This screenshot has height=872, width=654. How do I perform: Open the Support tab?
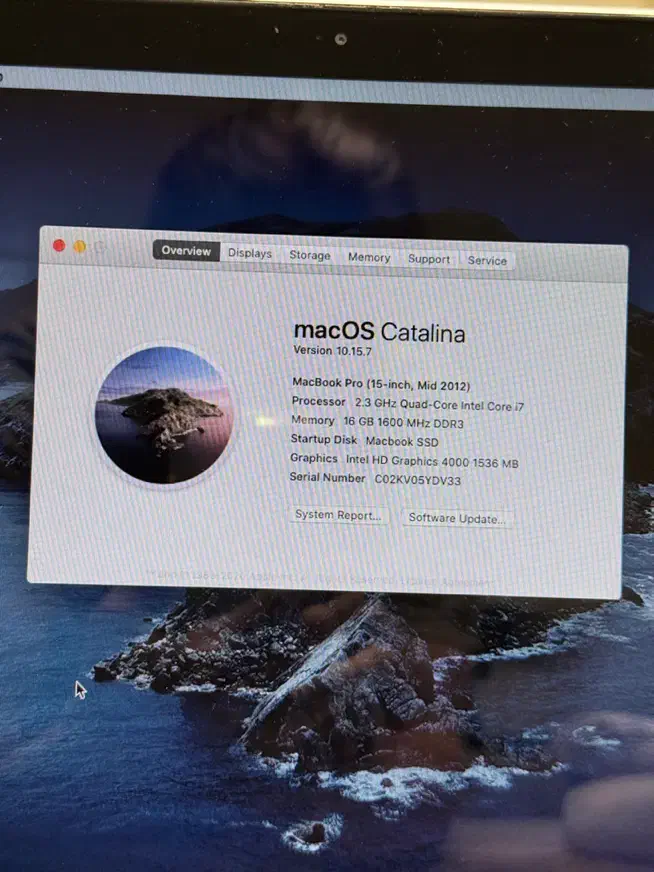429,259
